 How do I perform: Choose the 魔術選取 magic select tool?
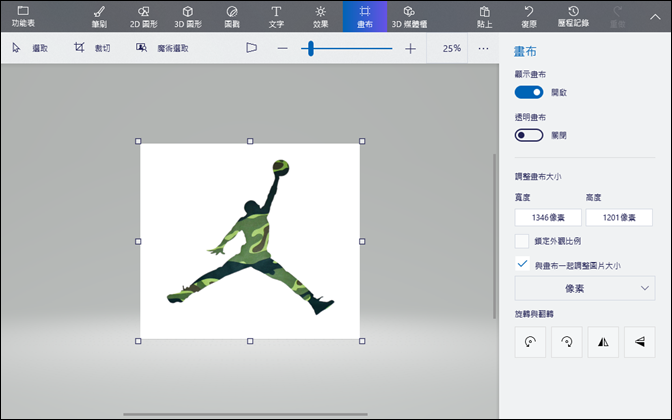162,48
